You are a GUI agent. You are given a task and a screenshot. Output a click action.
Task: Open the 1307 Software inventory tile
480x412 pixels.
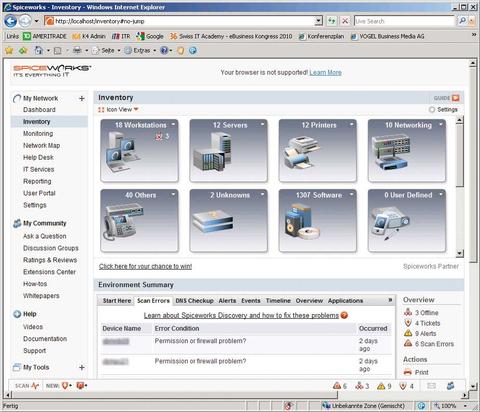coord(318,221)
